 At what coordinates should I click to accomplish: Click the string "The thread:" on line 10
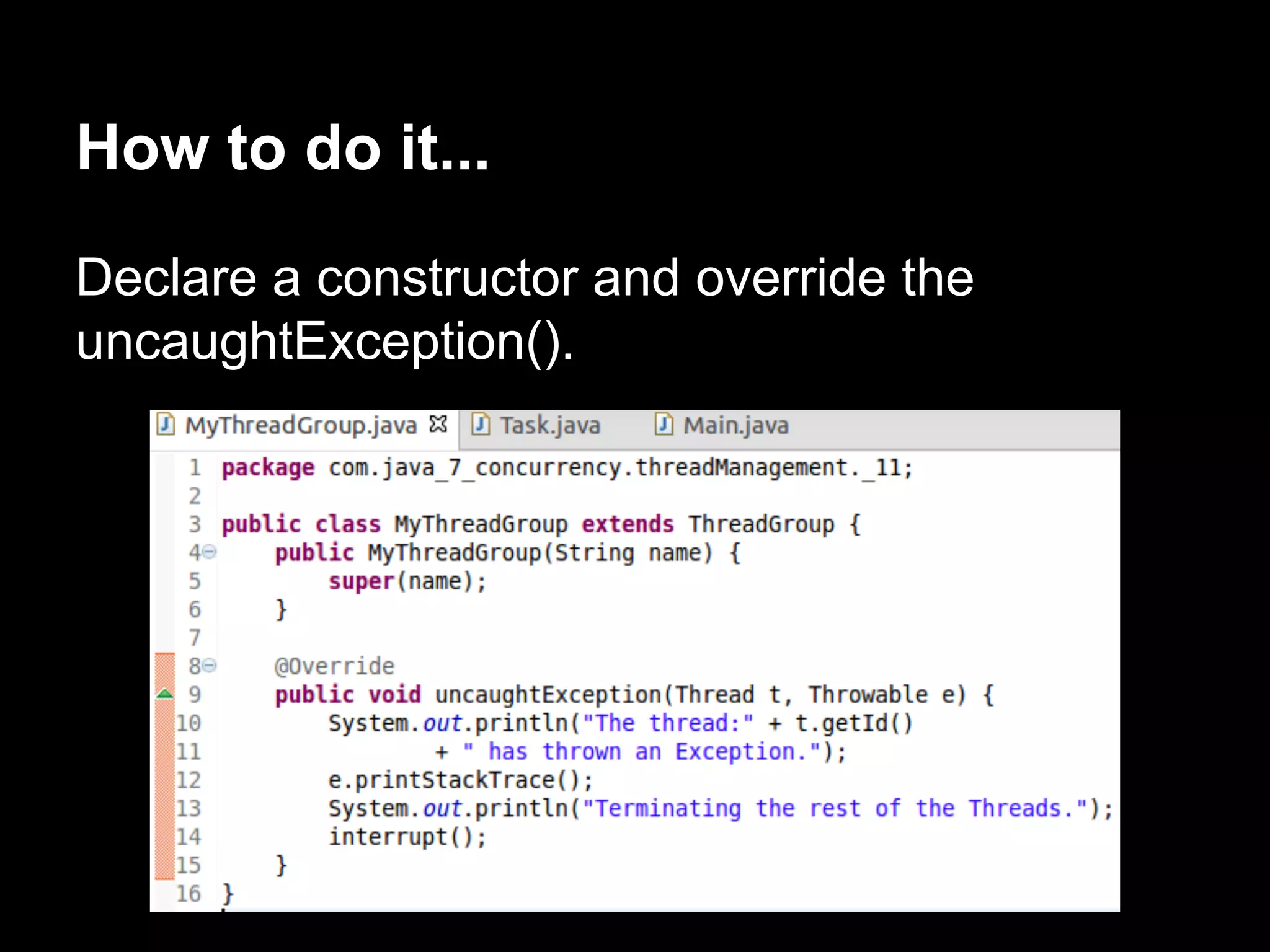point(668,723)
